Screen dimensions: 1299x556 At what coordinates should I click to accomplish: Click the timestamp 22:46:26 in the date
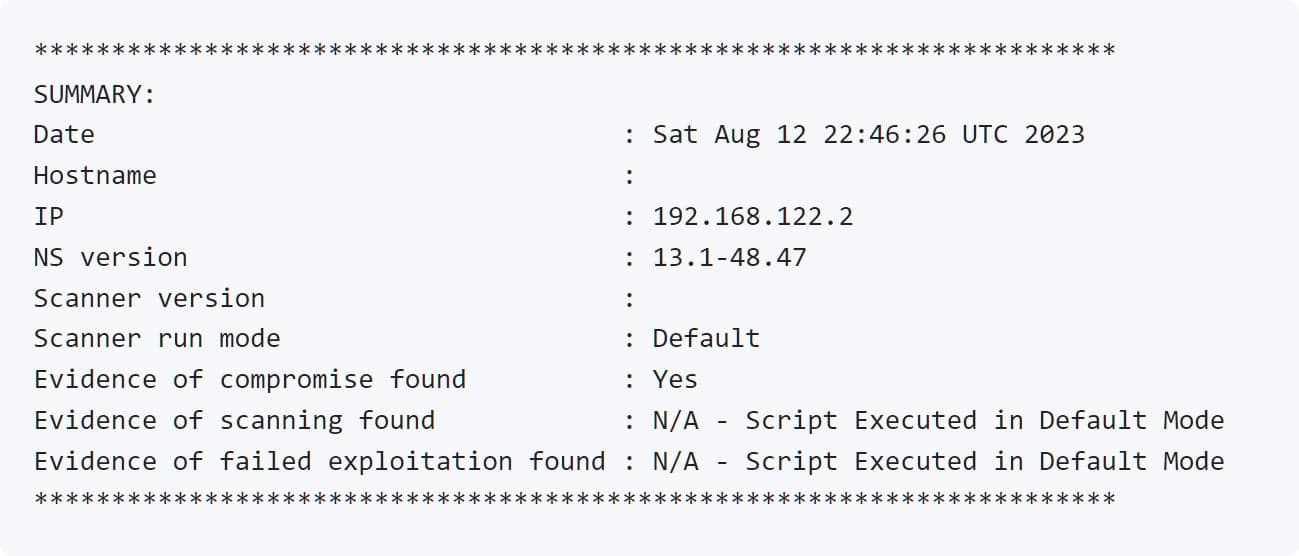[885, 135]
